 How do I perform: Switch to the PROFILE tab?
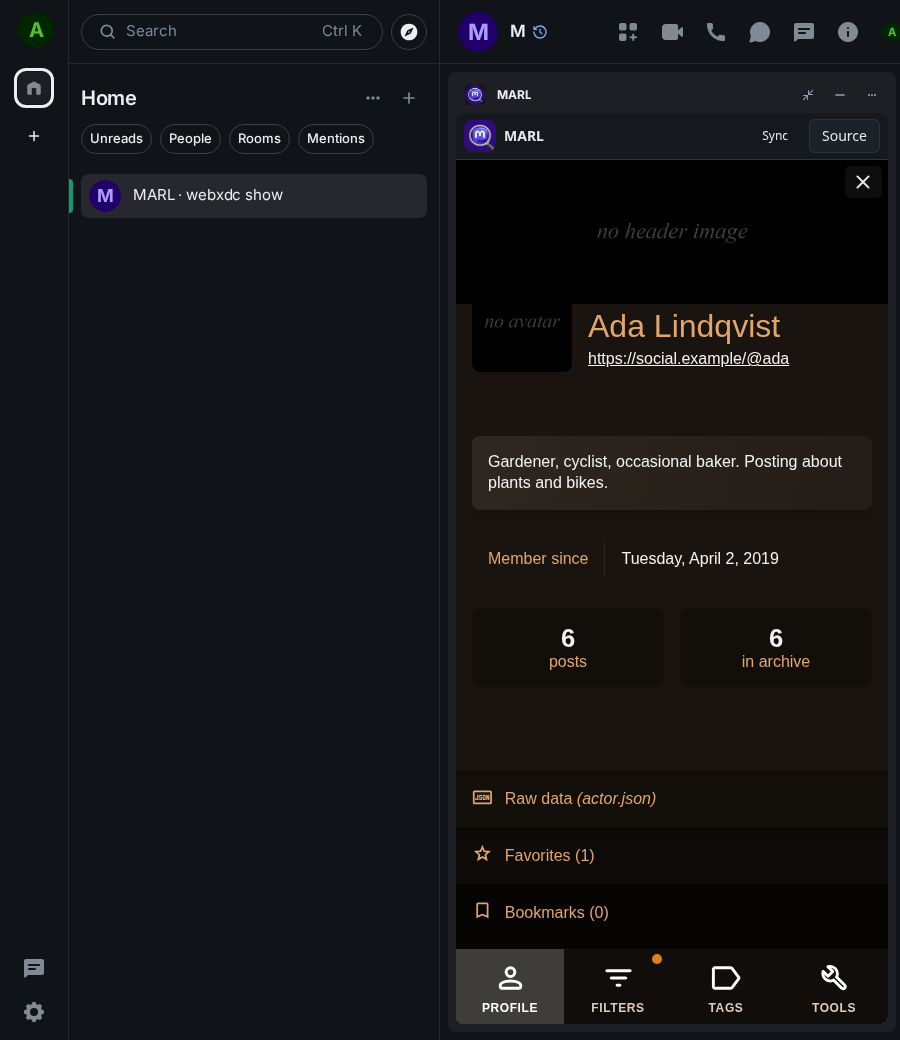coord(510,986)
